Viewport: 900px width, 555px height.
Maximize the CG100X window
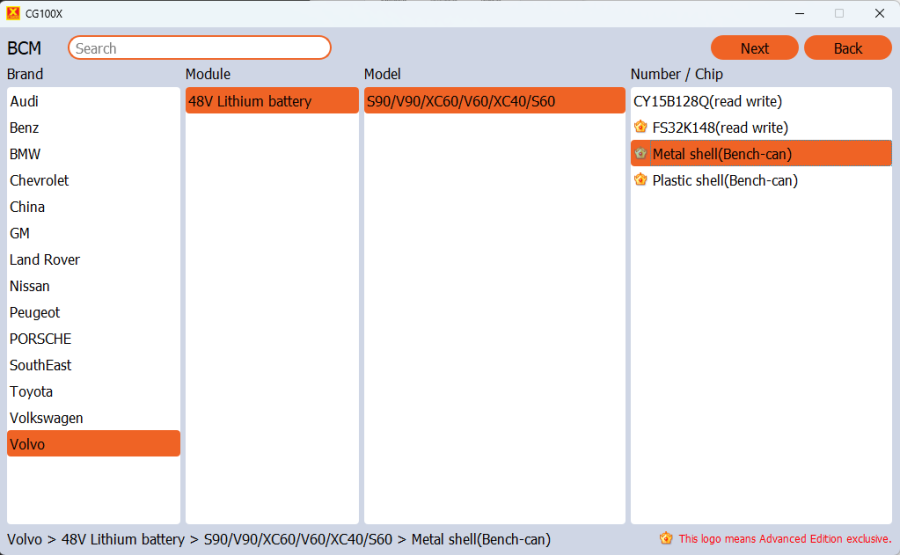(x=839, y=13)
